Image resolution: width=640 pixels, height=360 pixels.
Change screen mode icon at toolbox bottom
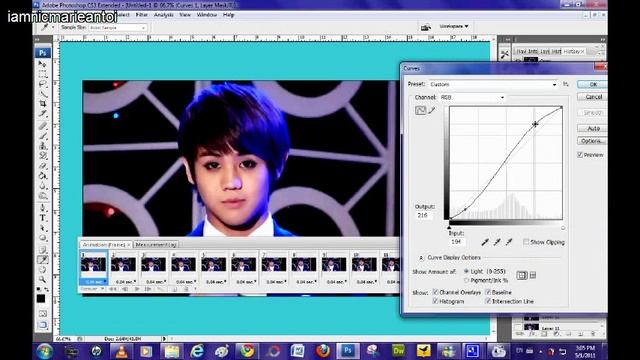tap(42, 325)
